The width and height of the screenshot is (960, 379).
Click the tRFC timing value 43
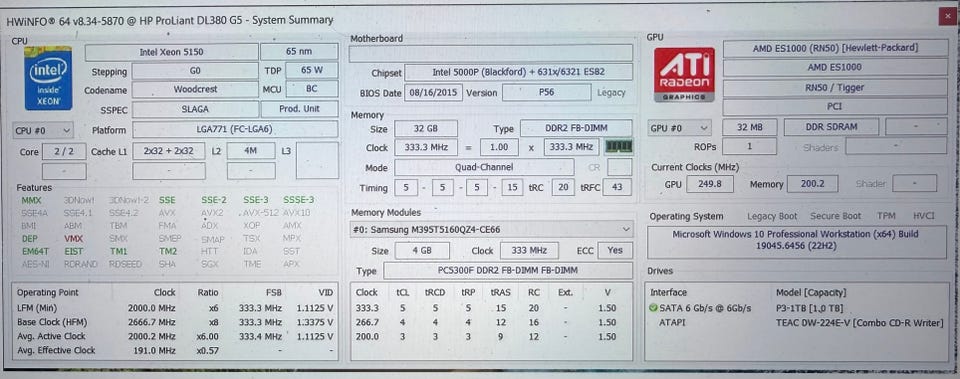pos(617,187)
